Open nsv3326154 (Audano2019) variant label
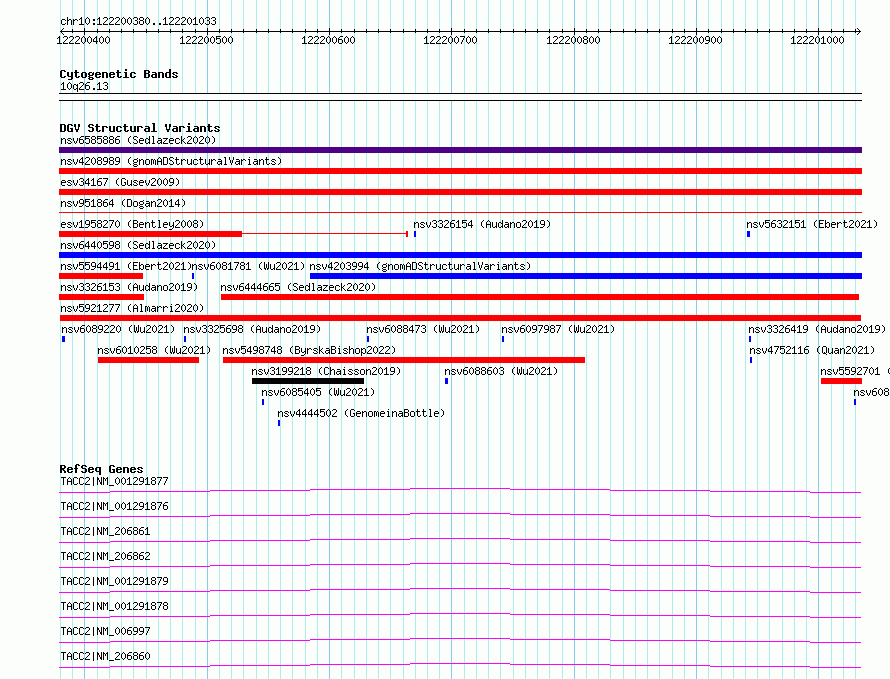This screenshot has width=890, height=679. (482, 224)
